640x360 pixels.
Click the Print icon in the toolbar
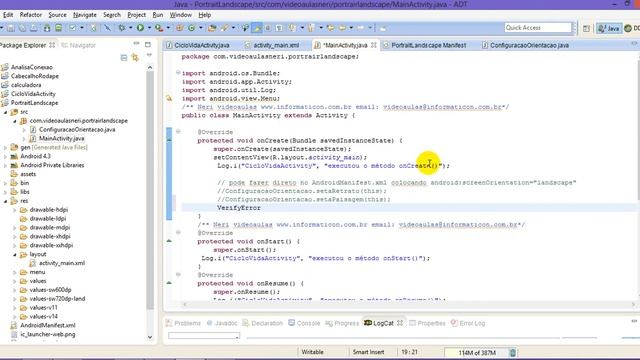34,28
